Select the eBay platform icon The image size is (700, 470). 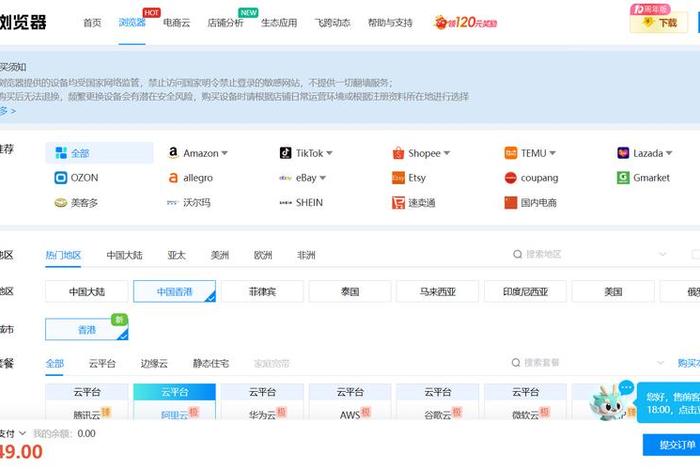pos(285,178)
